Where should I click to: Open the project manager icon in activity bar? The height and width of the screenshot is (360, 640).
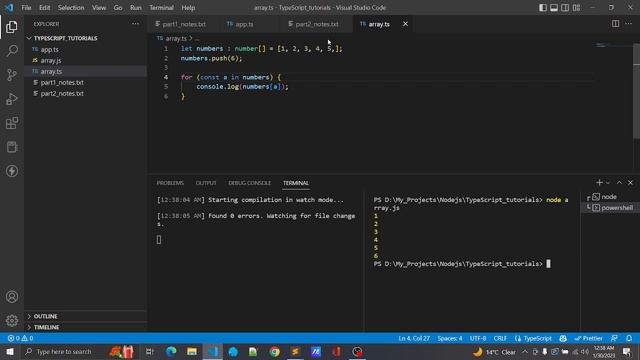click(x=12, y=147)
